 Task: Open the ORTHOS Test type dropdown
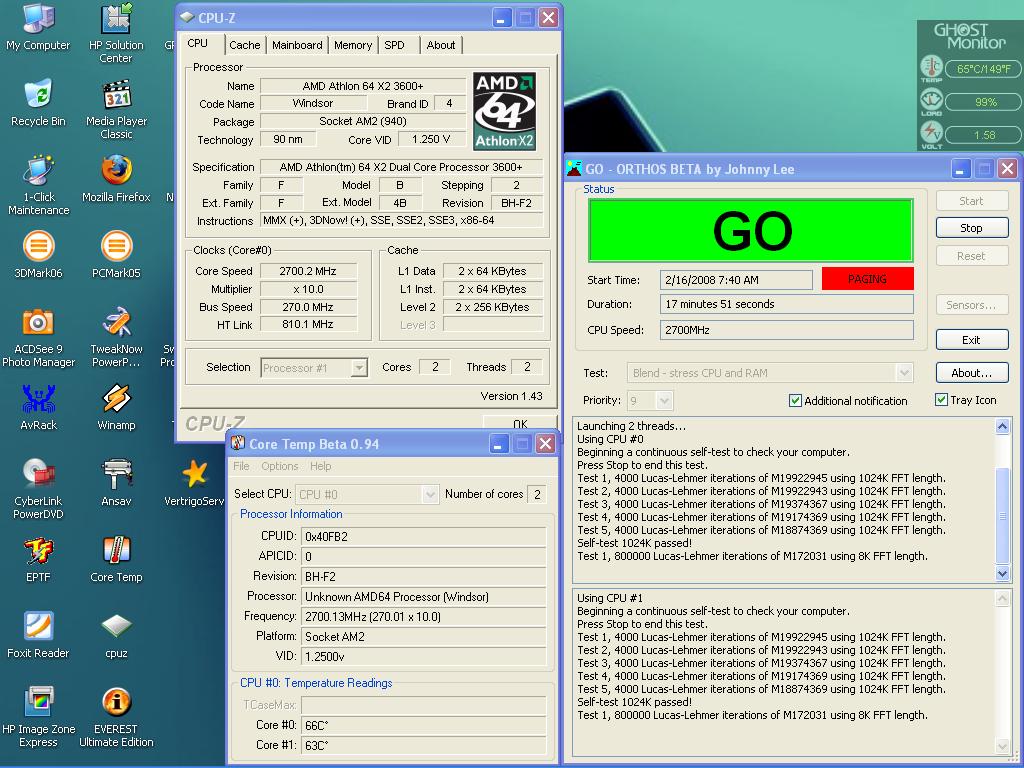tap(904, 373)
